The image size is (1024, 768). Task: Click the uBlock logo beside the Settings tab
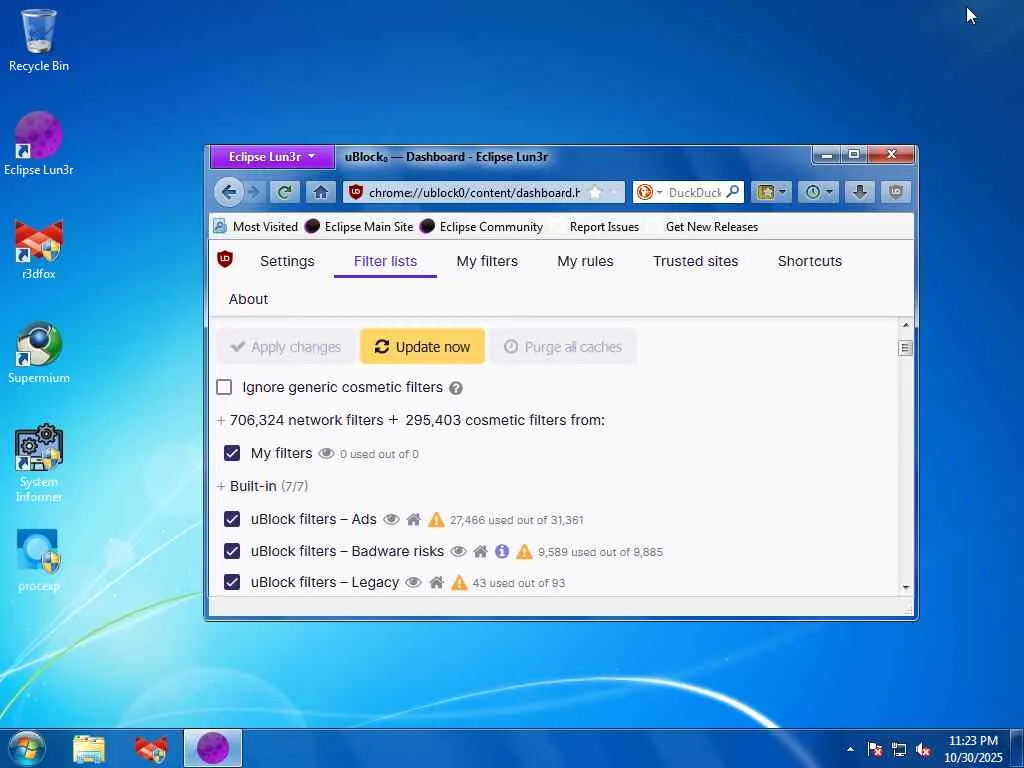click(x=225, y=259)
